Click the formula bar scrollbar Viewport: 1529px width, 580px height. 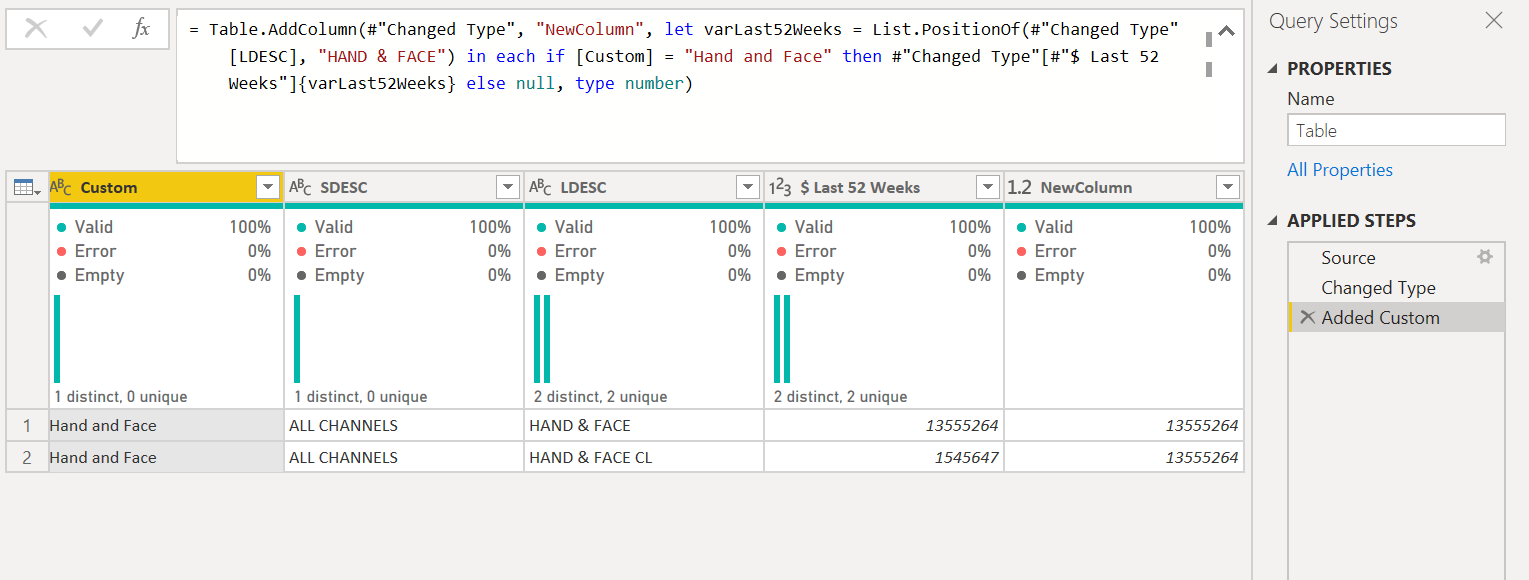coord(1209,53)
